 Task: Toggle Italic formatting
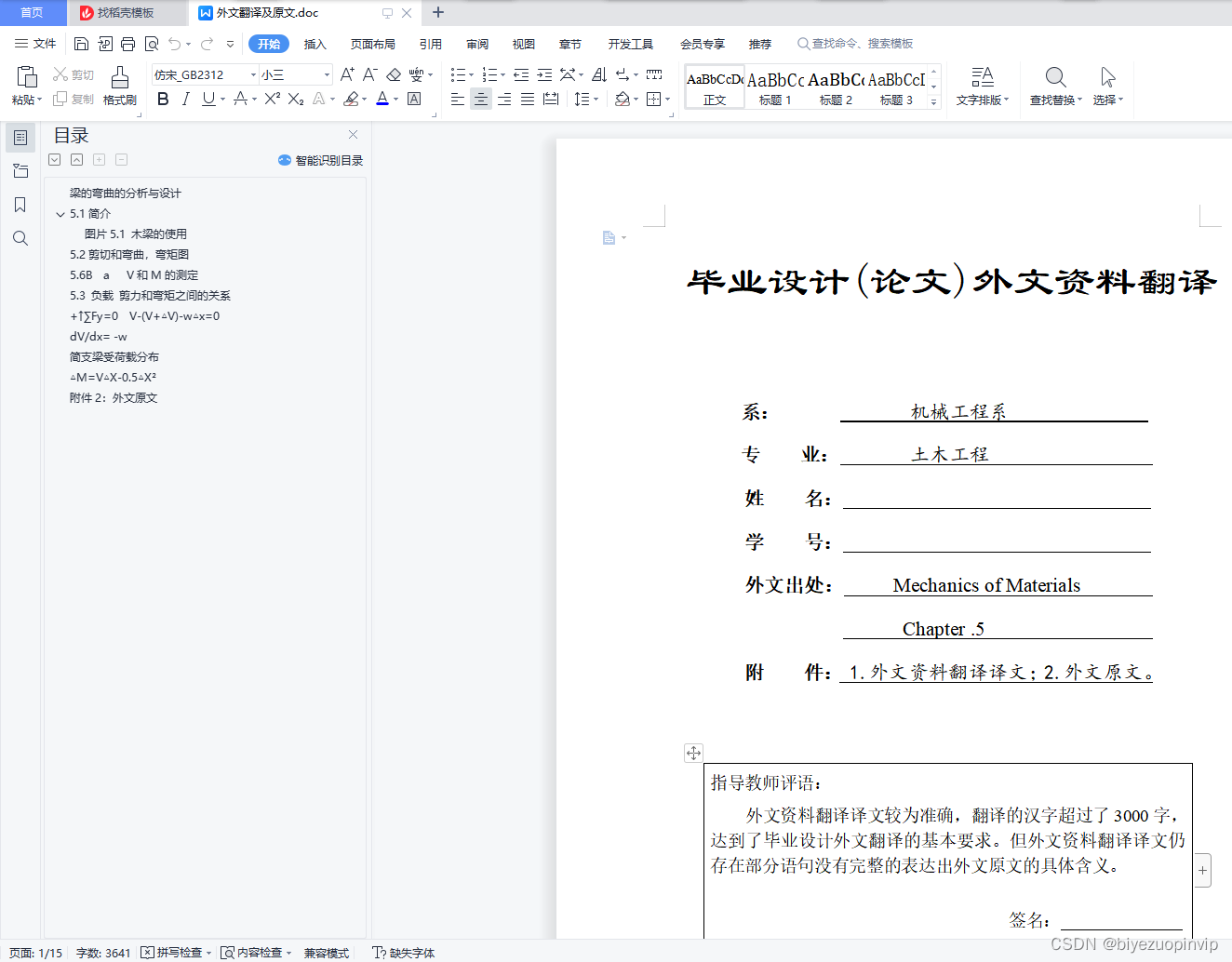[185, 99]
